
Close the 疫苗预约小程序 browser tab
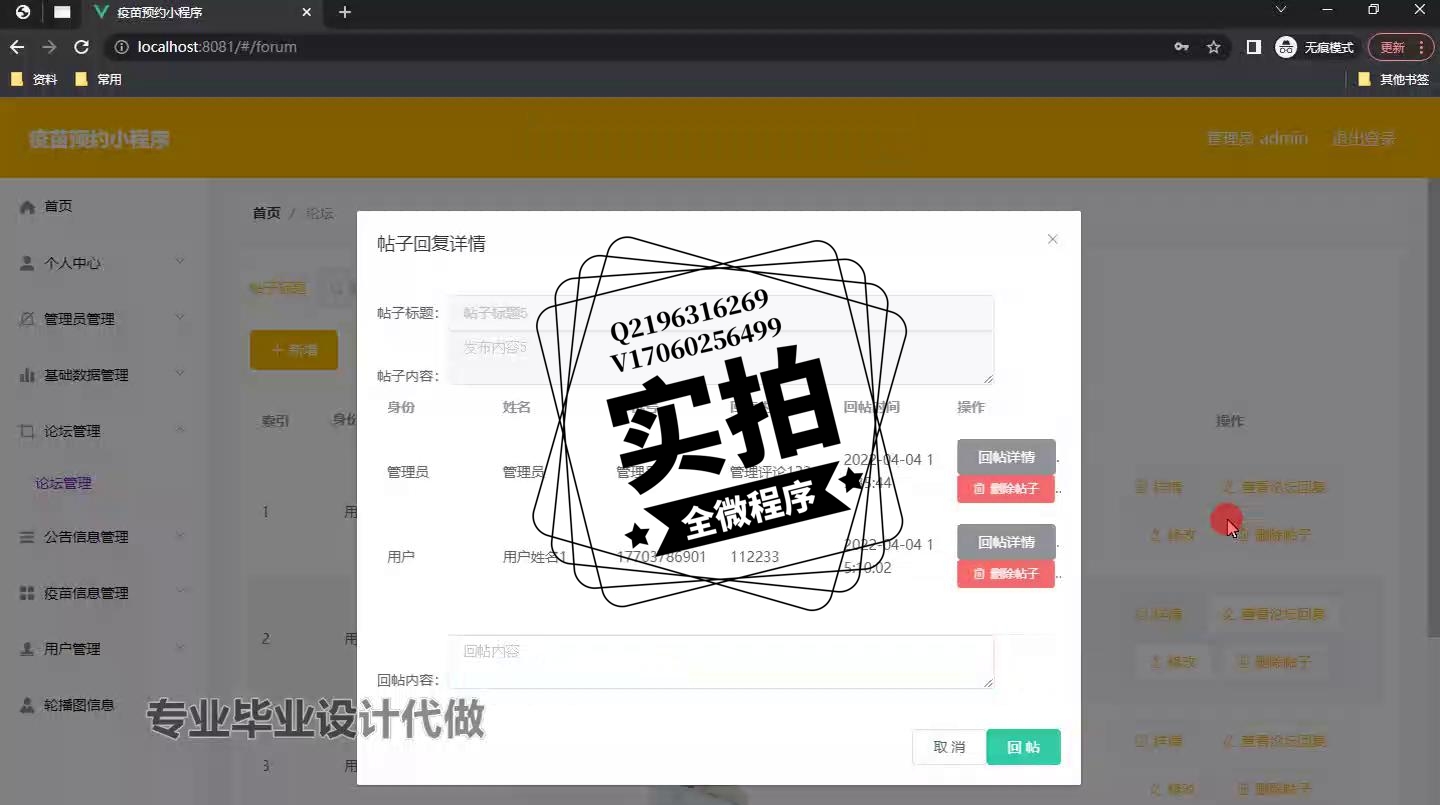coord(307,13)
